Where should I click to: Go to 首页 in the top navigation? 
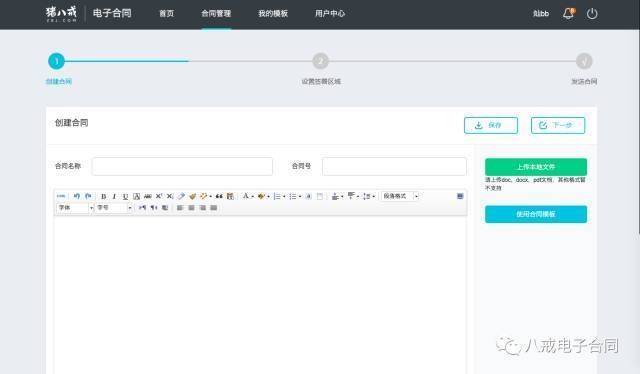coord(167,13)
